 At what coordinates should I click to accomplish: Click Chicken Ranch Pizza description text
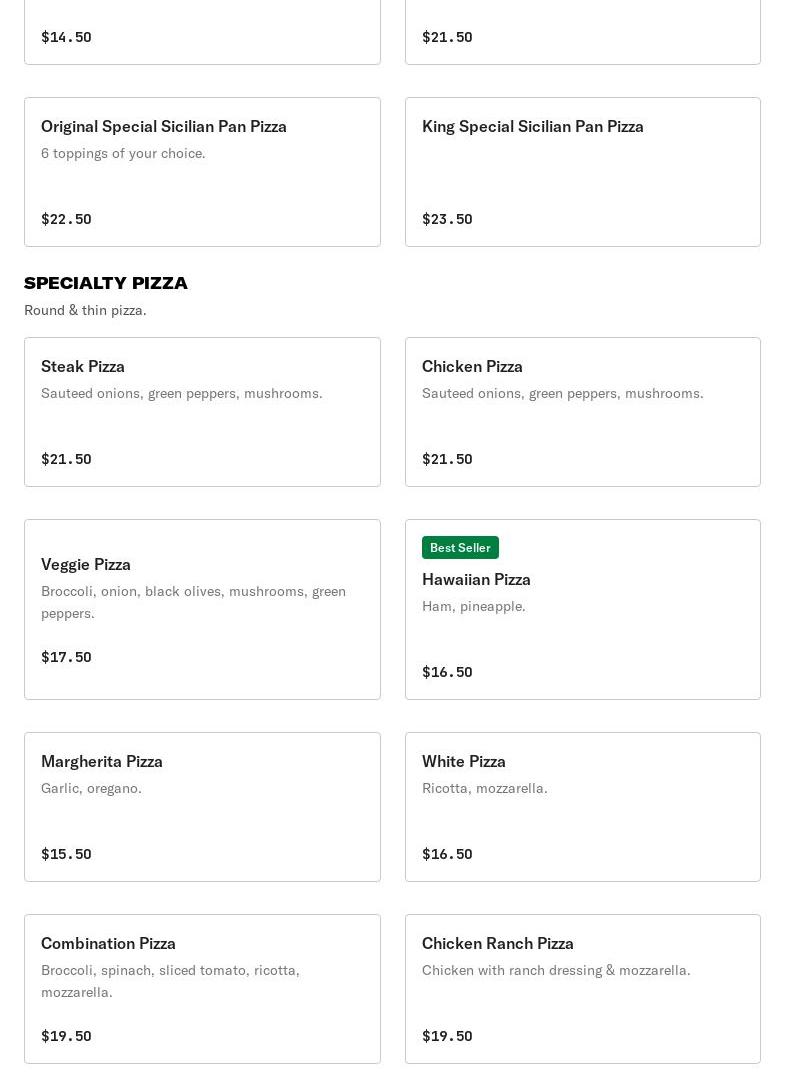[556, 970]
